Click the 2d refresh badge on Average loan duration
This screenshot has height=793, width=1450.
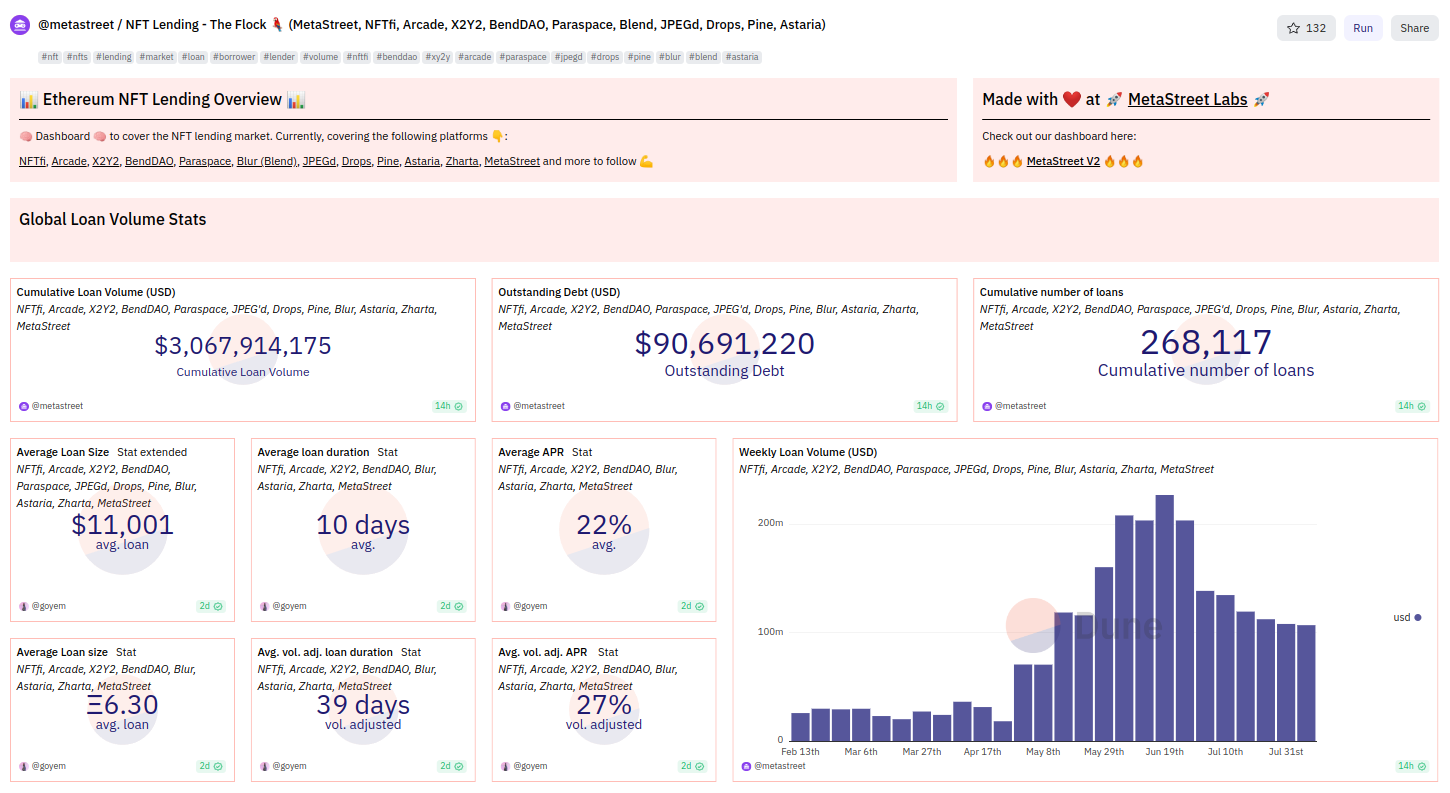tap(451, 606)
